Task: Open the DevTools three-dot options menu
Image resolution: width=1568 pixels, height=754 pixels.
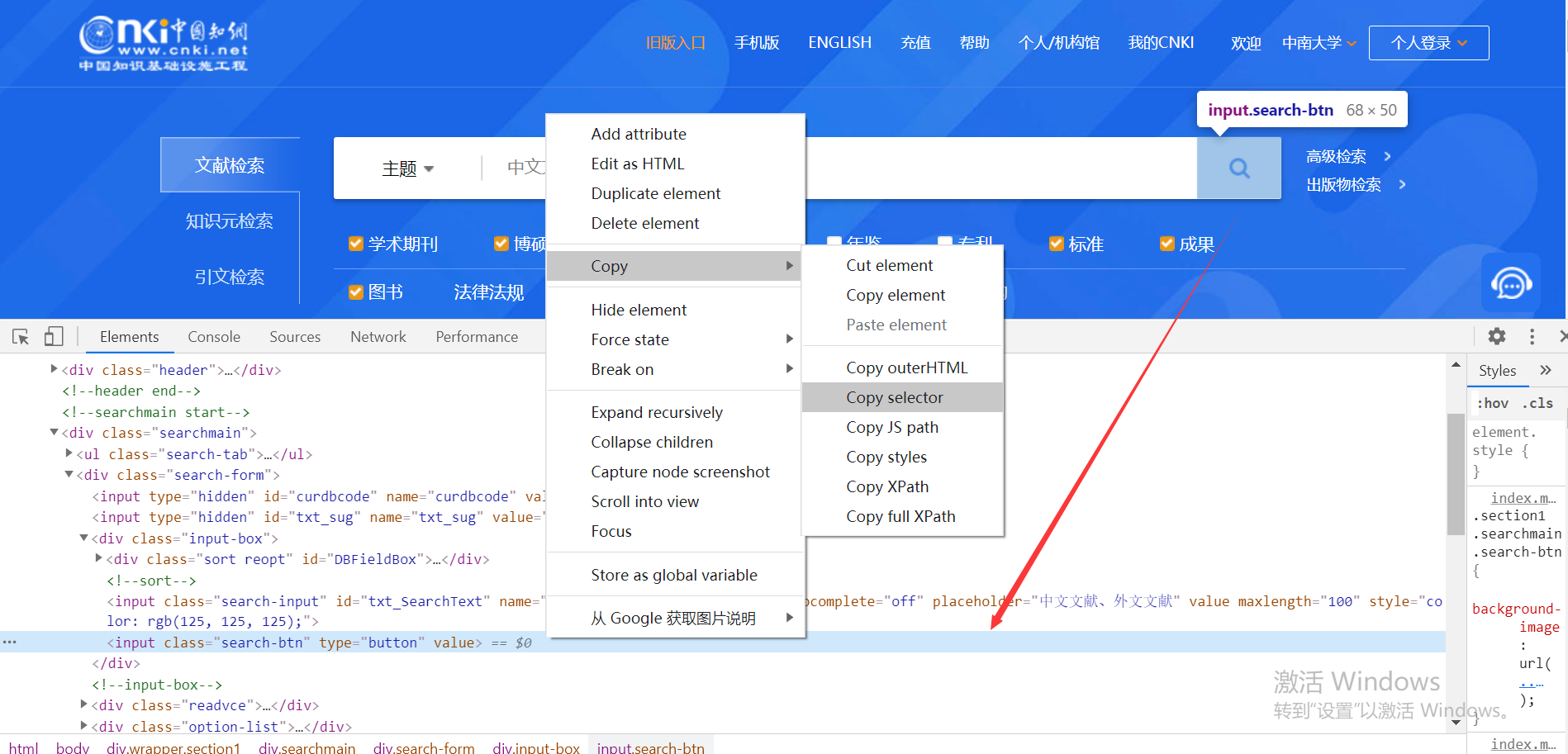Action: pos(1532,336)
